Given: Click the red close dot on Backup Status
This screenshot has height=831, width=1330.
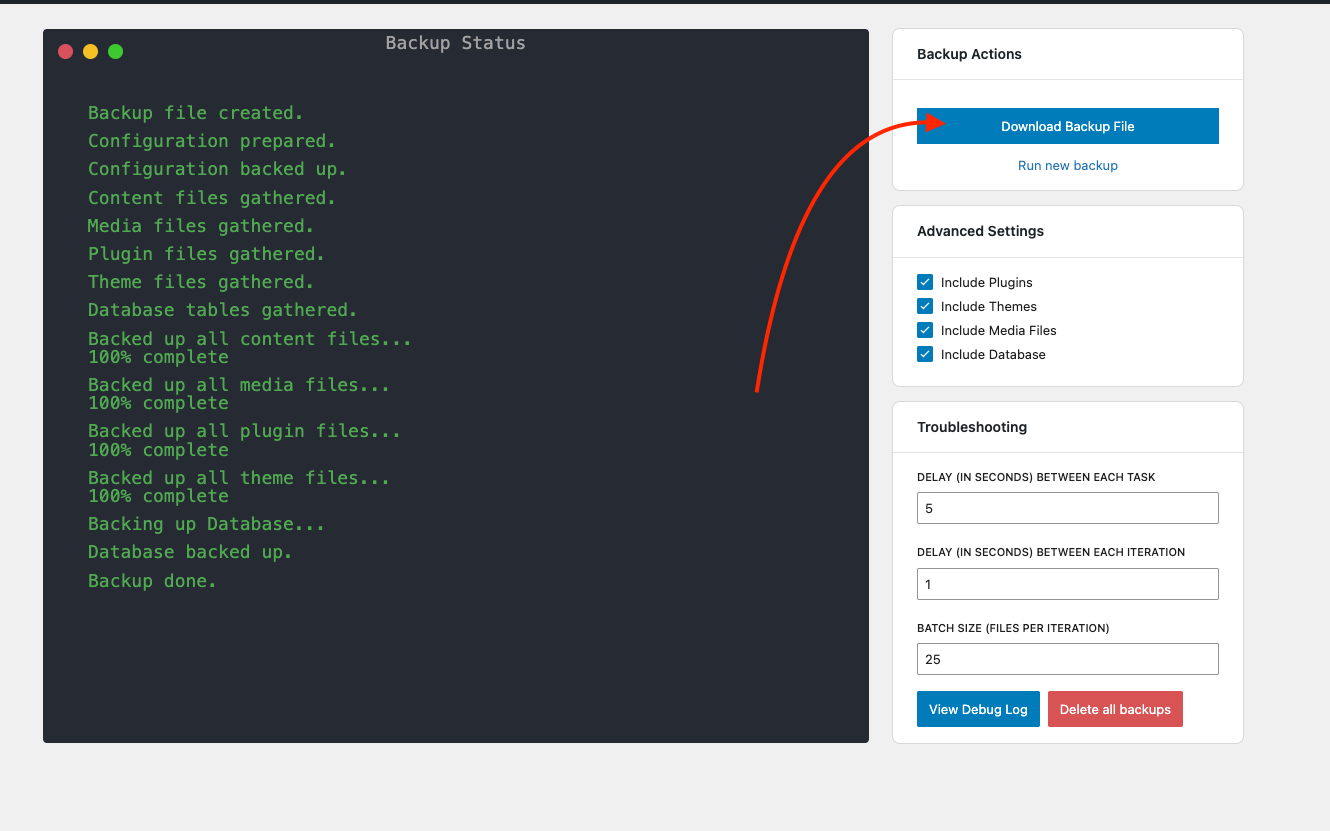Looking at the screenshot, I should pyautogui.click(x=66, y=51).
